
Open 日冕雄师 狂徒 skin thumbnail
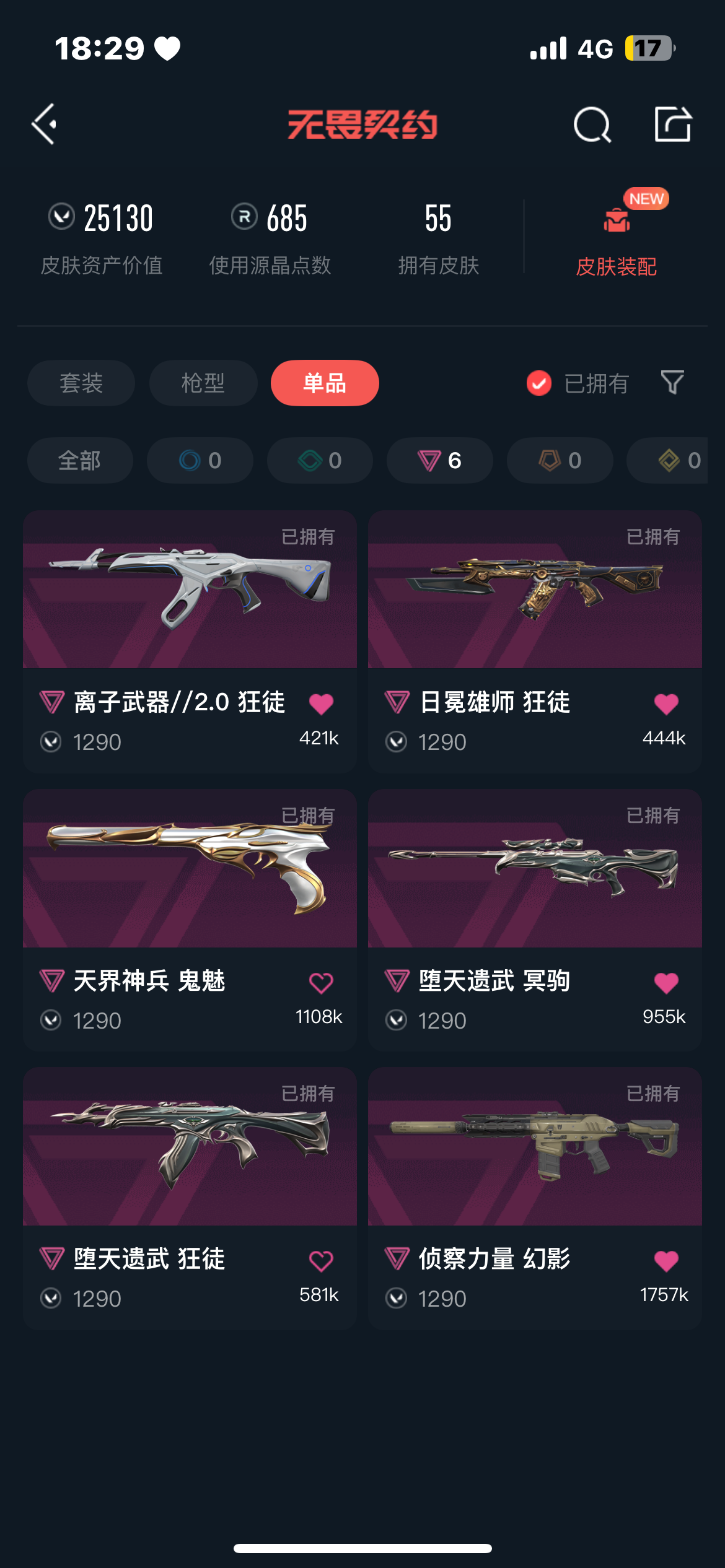coord(535,589)
